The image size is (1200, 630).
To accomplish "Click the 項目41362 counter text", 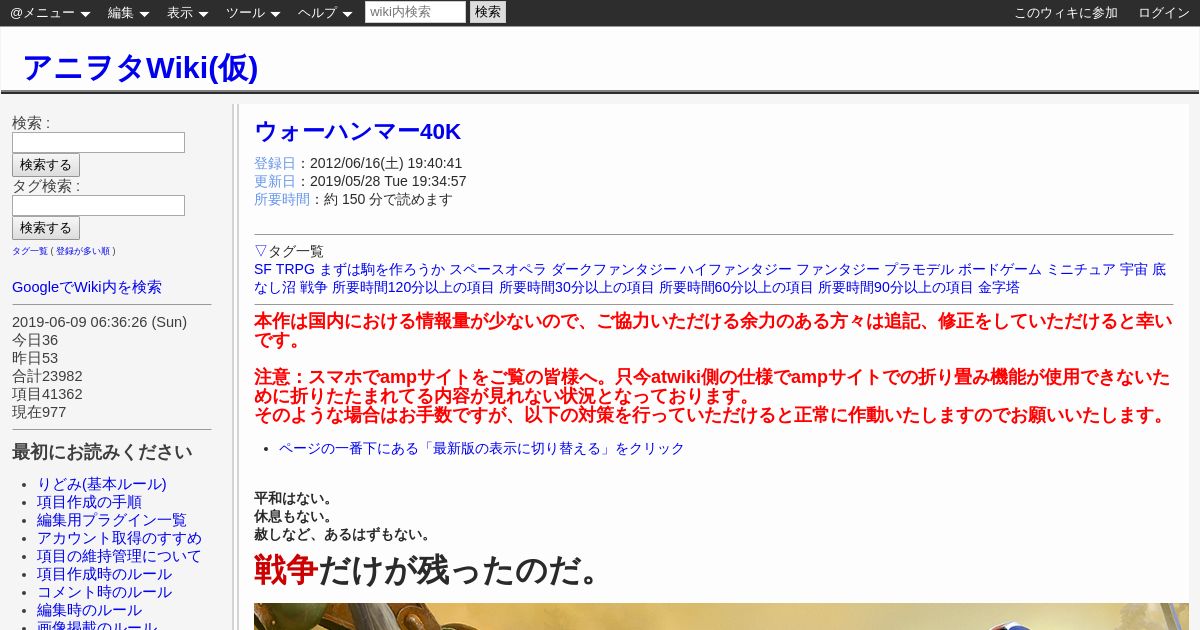I will [x=47, y=394].
